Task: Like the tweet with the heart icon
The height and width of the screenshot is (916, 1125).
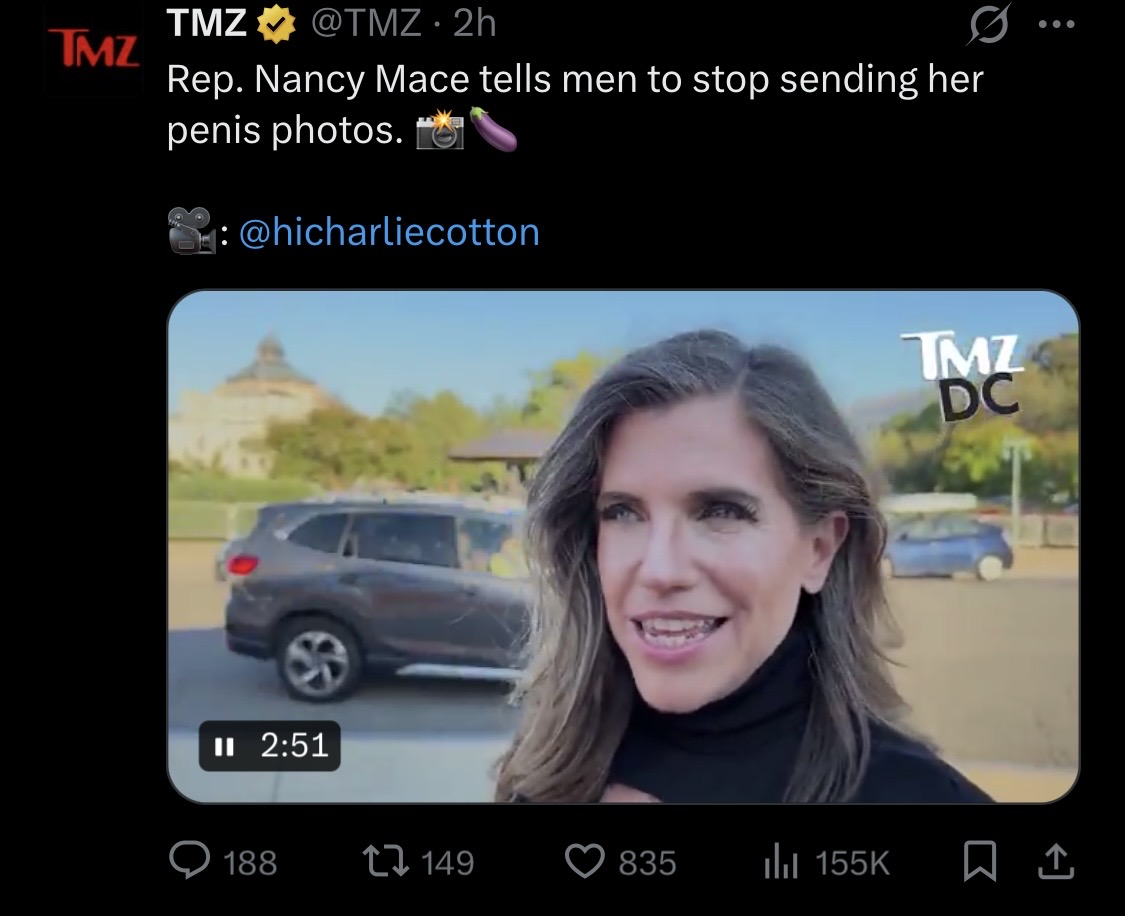Action: tap(585, 861)
